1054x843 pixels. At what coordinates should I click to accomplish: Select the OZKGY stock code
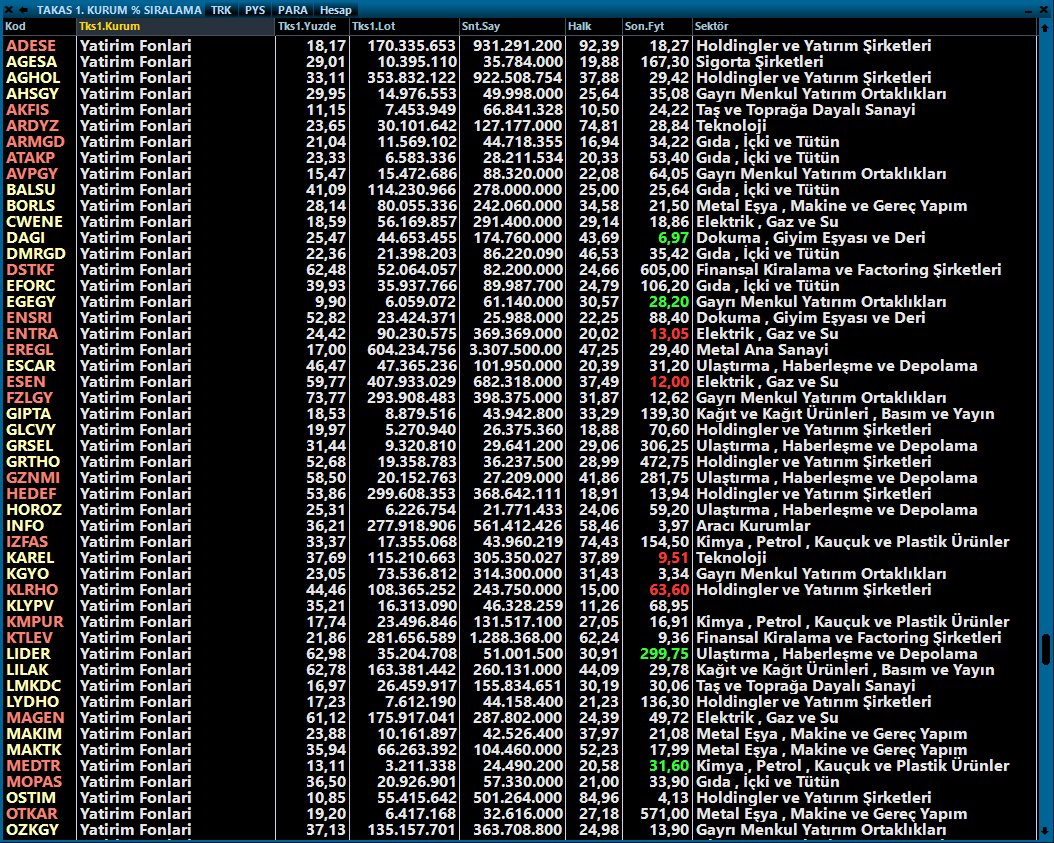click(32, 830)
